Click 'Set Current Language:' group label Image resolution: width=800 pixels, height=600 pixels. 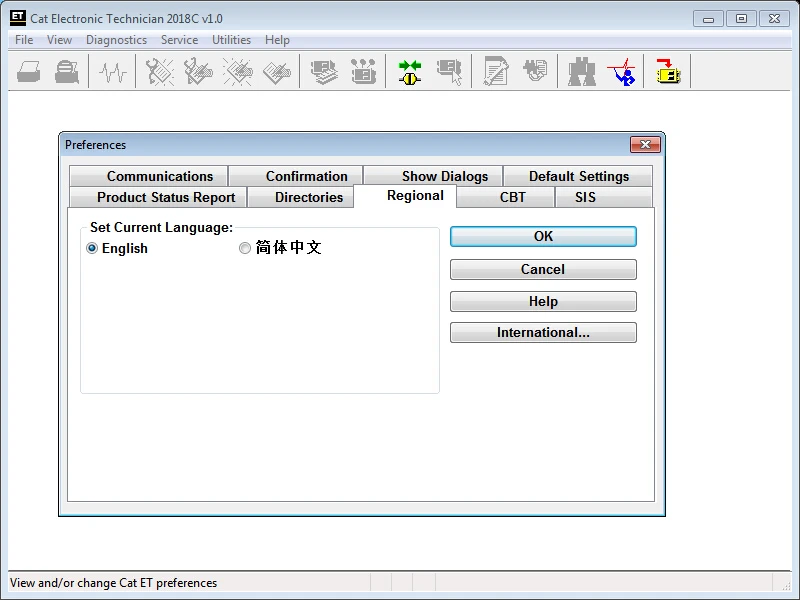tap(161, 228)
